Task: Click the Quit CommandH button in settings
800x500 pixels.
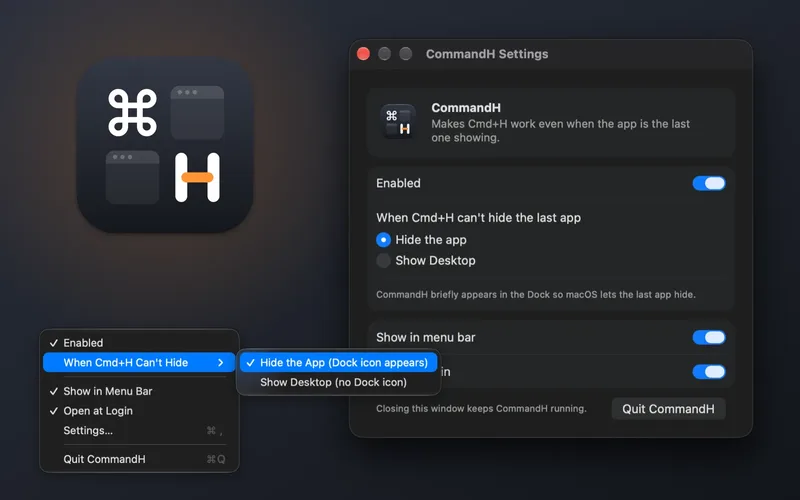Action: point(668,409)
